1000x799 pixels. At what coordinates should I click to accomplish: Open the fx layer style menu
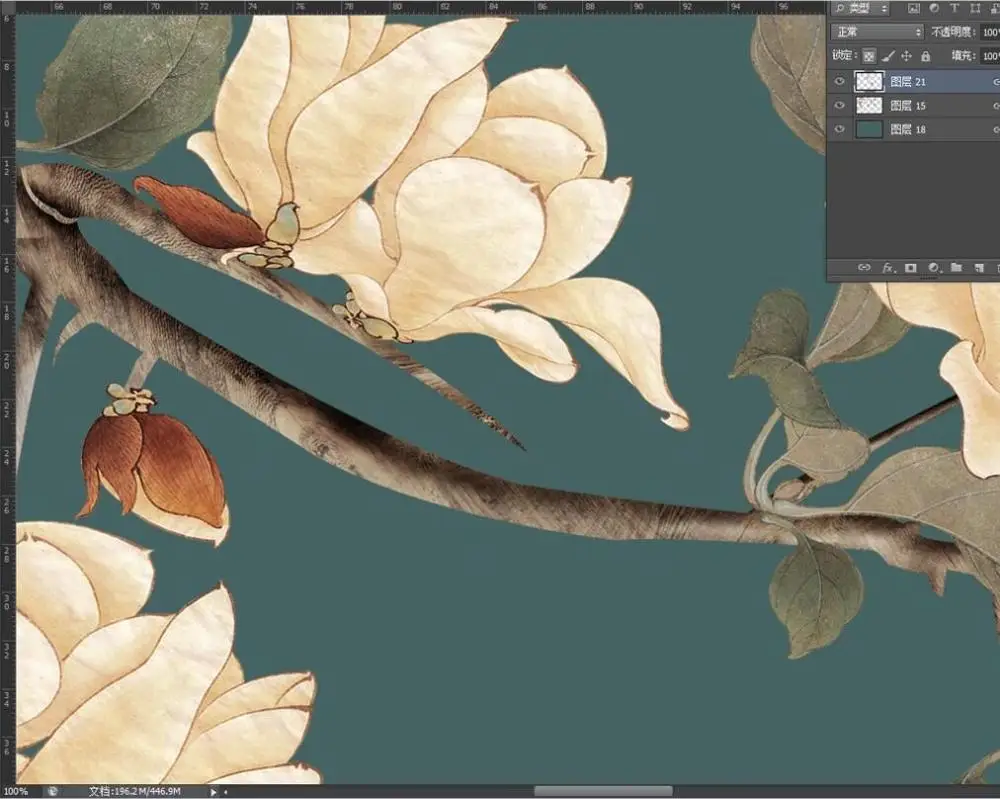[x=887, y=268]
